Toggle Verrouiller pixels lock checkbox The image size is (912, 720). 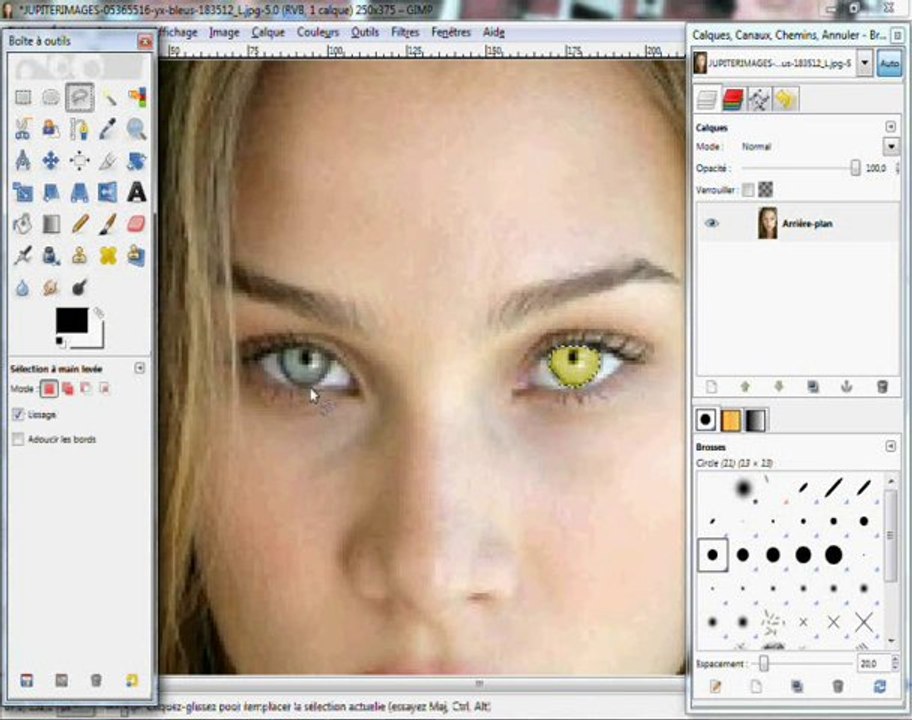(x=748, y=190)
